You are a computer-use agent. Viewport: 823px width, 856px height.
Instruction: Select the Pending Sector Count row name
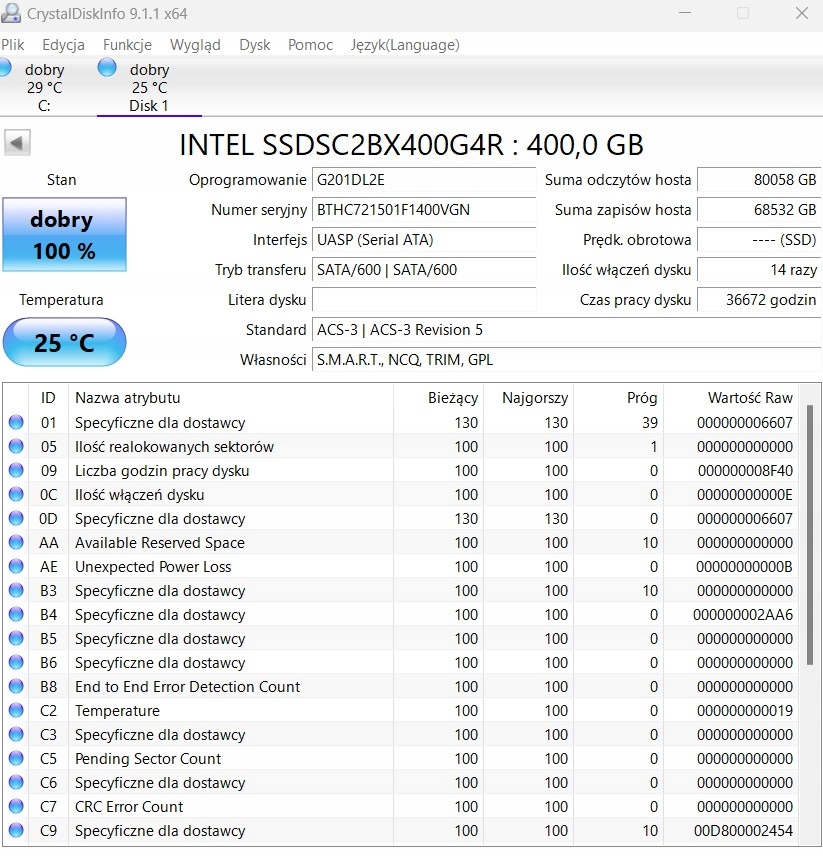click(x=148, y=759)
